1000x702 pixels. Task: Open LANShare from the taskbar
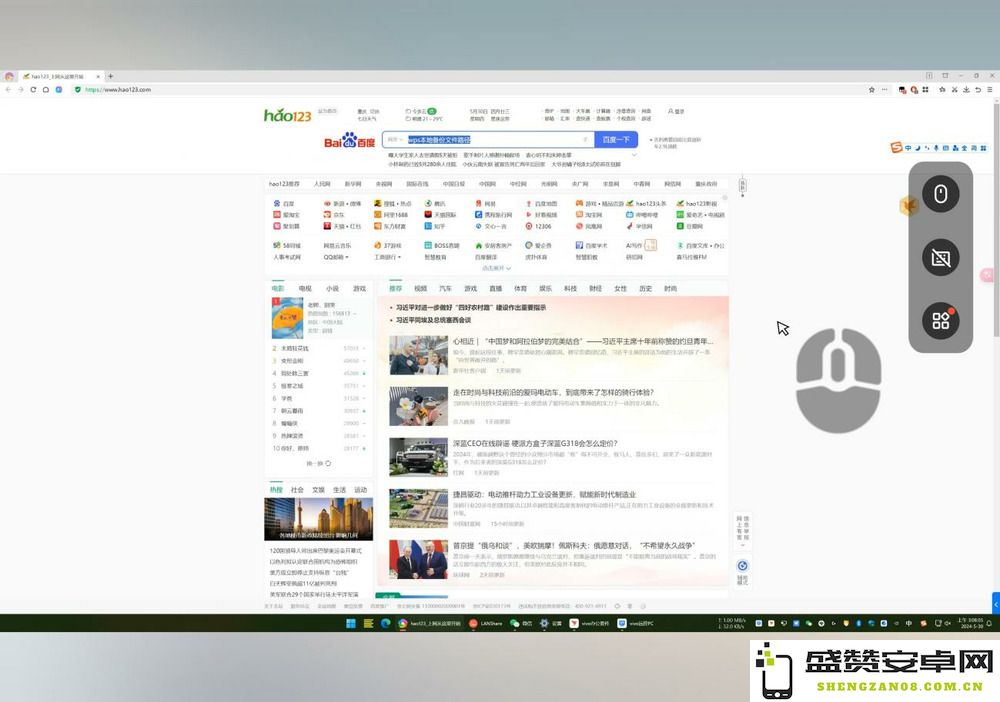pyautogui.click(x=485, y=624)
